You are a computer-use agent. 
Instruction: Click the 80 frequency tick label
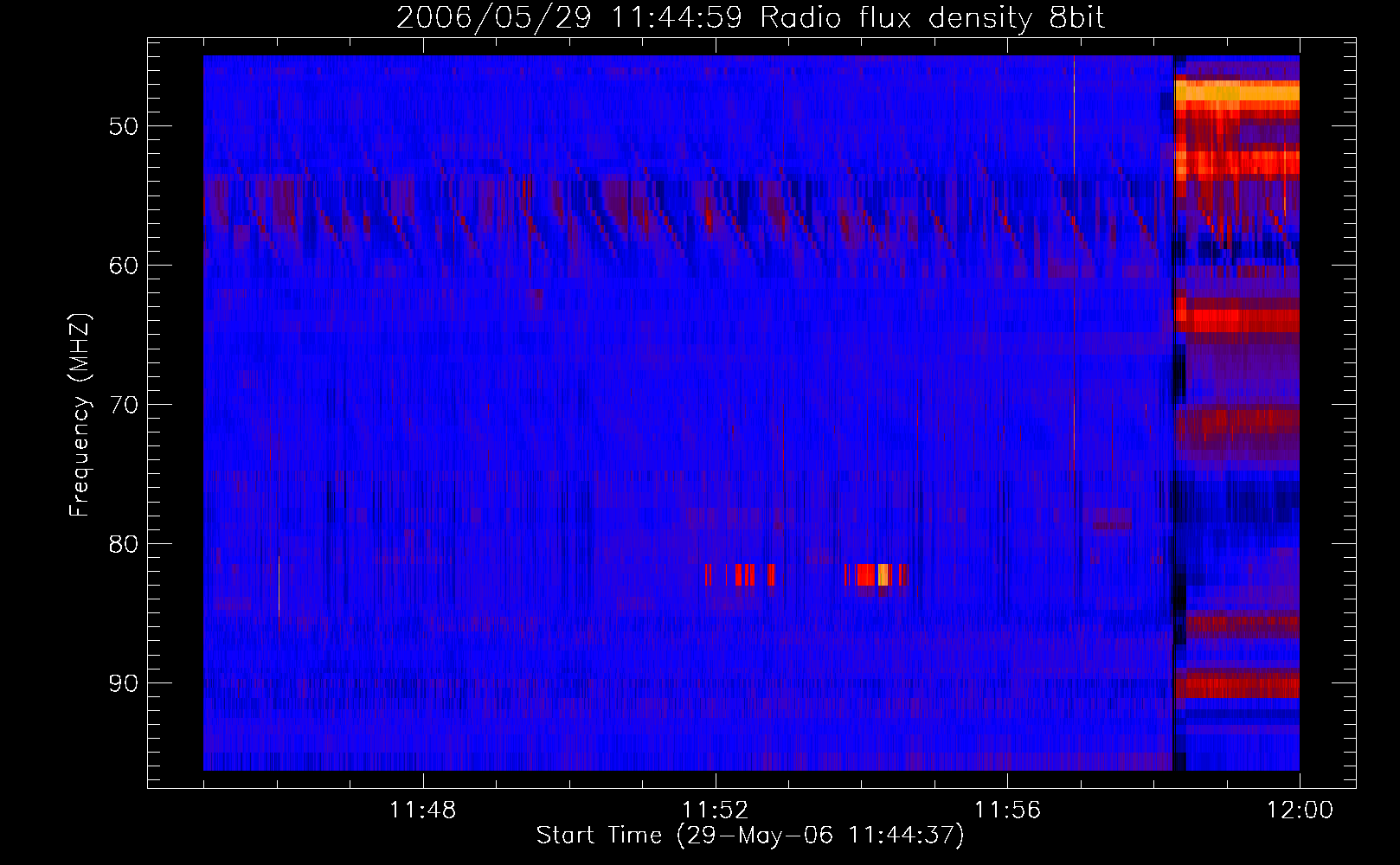(x=124, y=544)
